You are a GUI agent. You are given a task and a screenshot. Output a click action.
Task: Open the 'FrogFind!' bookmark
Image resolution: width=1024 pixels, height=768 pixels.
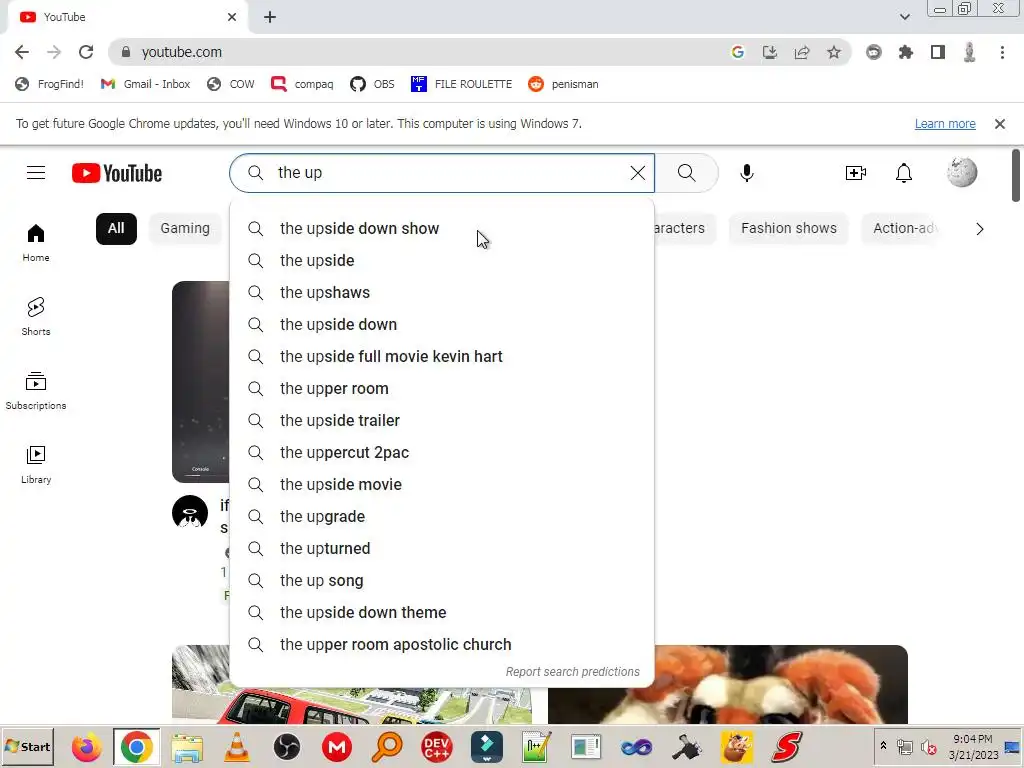coord(50,84)
